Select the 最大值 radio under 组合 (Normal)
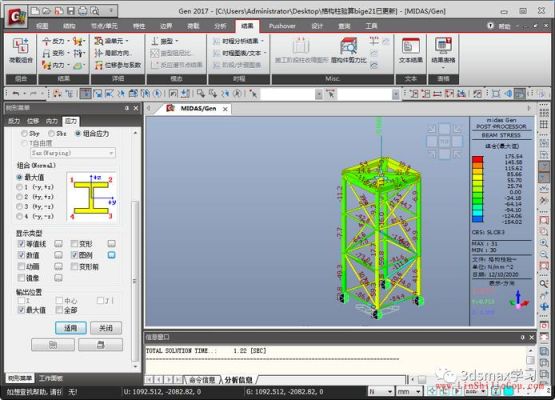The image size is (555, 400). (x=19, y=177)
